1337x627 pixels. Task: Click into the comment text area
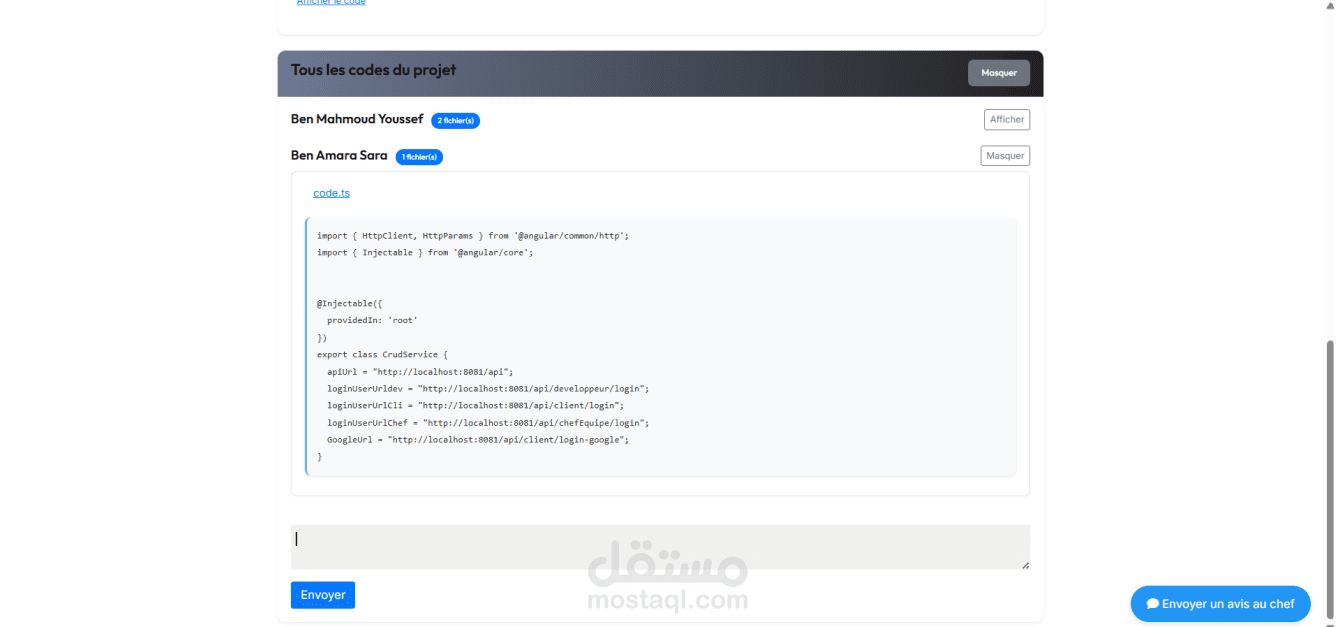tap(660, 547)
